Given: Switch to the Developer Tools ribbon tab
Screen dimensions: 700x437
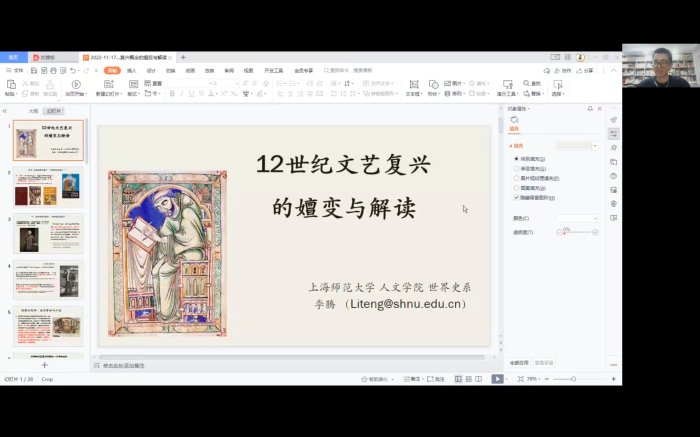Looking at the screenshot, I should [273, 71].
